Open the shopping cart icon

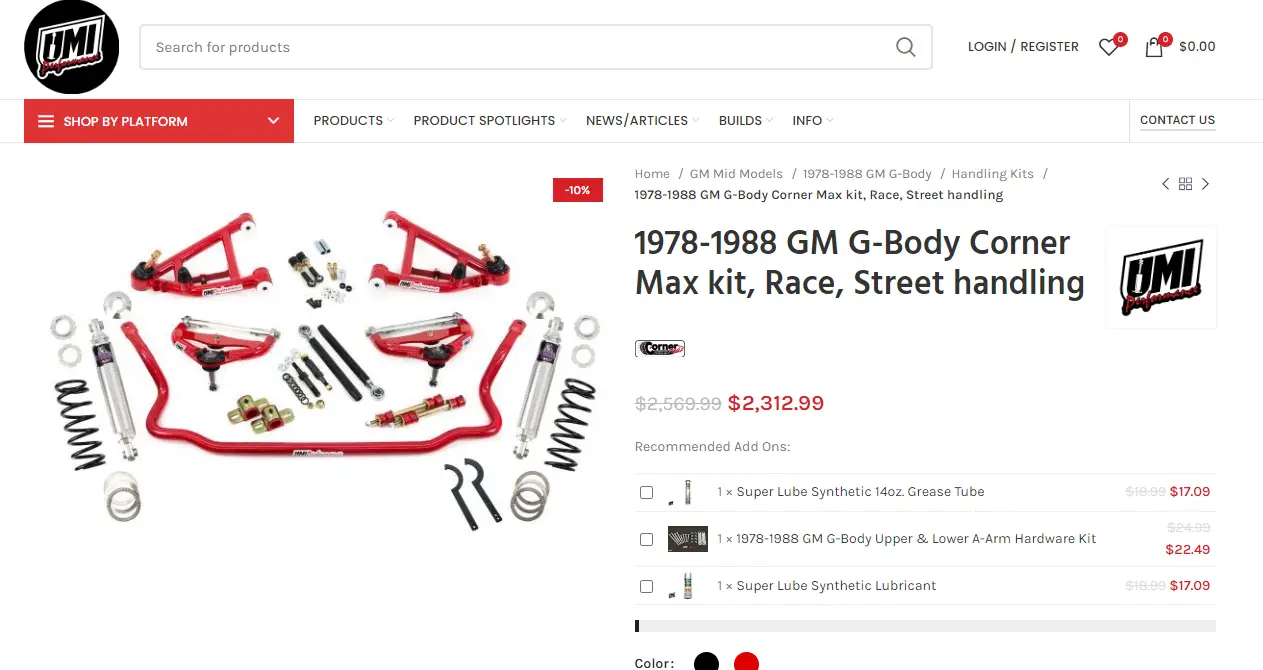[x=1154, y=47]
